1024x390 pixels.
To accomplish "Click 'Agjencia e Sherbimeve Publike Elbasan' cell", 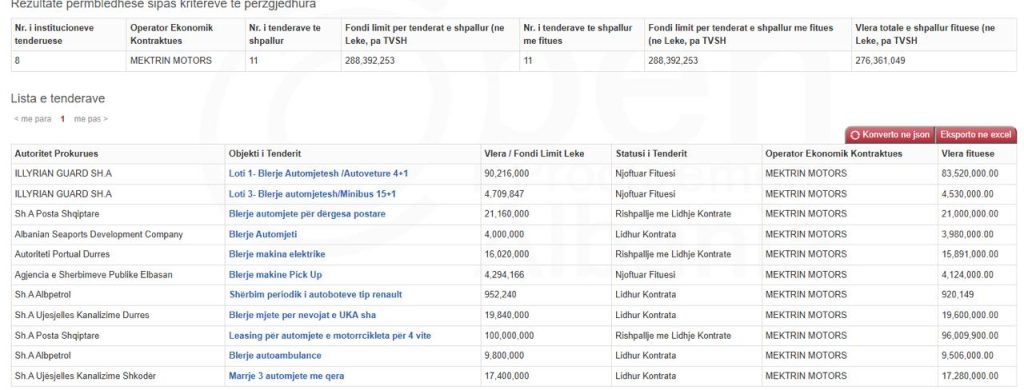I will click(93, 275).
